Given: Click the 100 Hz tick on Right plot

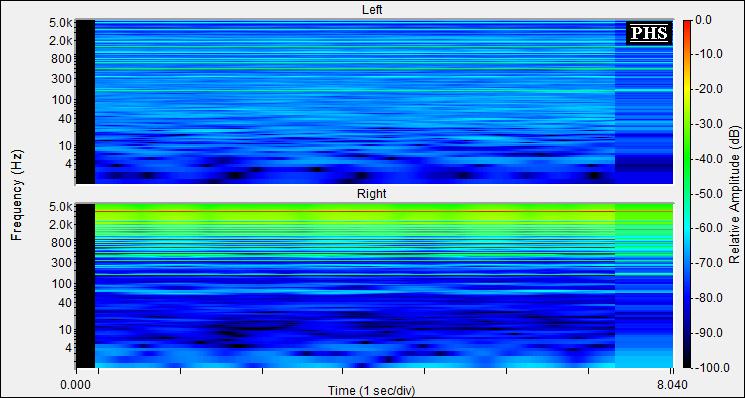Looking at the screenshot, I should tap(65, 284).
